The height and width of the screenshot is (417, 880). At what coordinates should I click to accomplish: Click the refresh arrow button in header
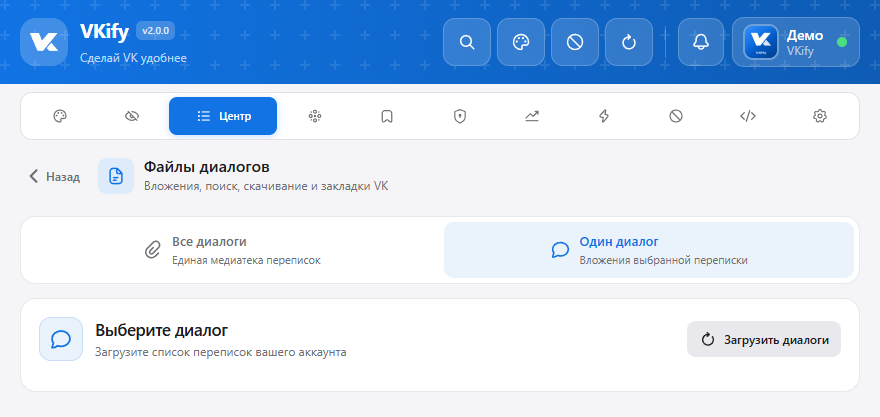629,42
